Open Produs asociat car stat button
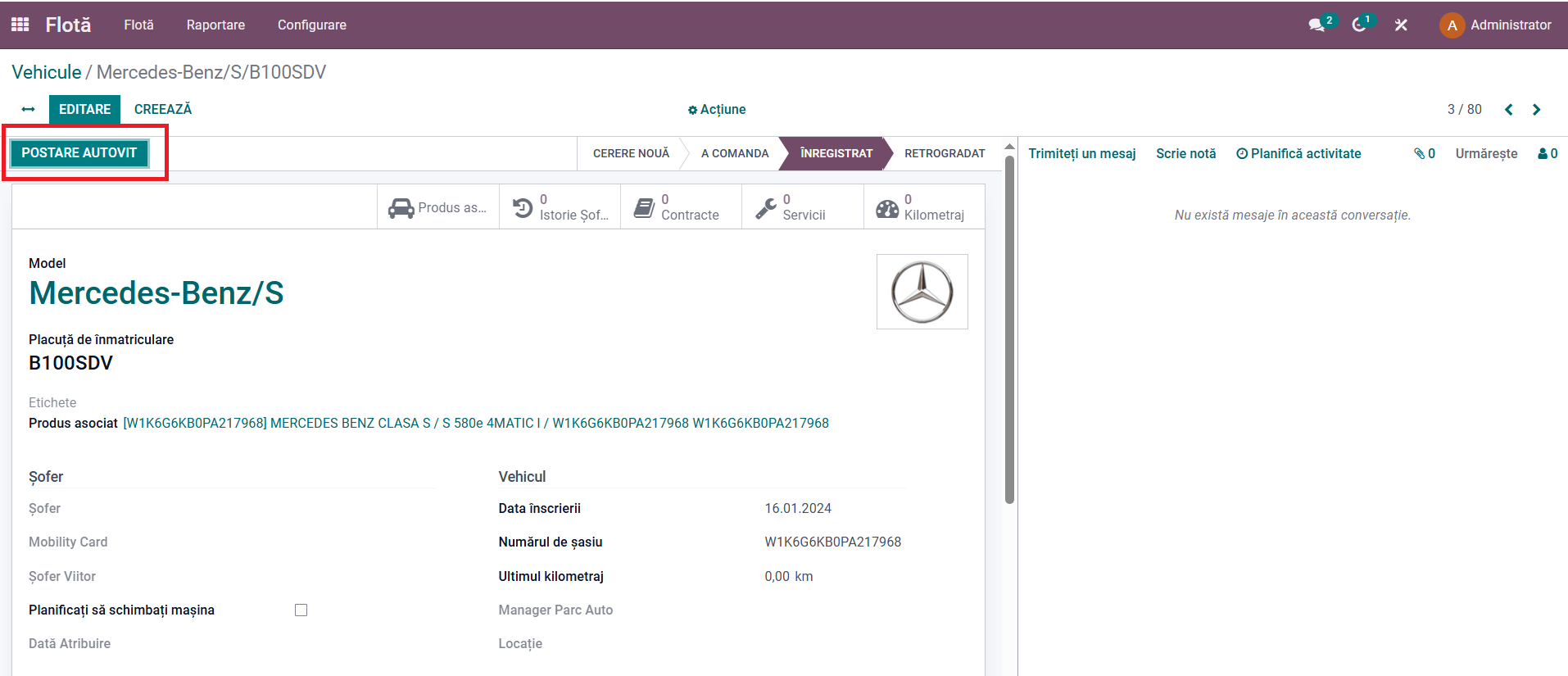1568x676 pixels. [438, 207]
